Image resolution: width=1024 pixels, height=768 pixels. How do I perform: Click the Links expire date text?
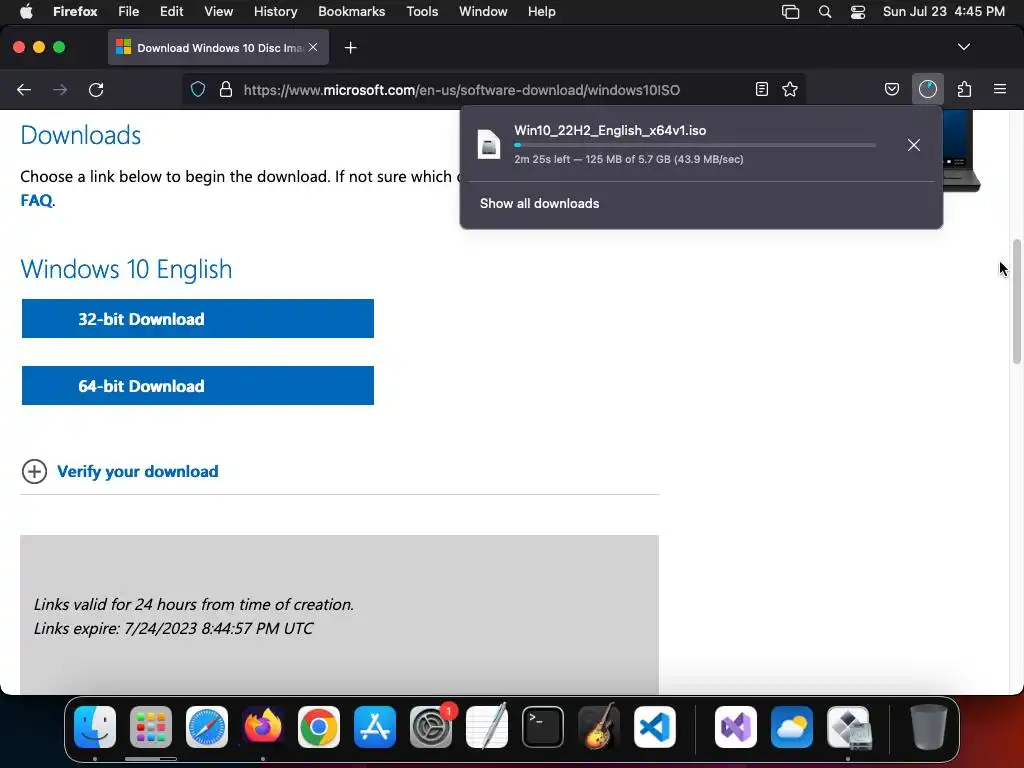click(174, 628)
